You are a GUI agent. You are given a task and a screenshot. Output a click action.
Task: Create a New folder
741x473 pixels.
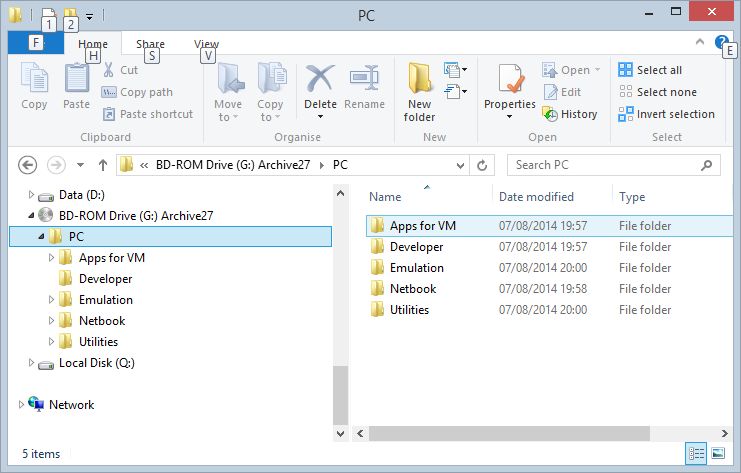(x=419, y=92)
